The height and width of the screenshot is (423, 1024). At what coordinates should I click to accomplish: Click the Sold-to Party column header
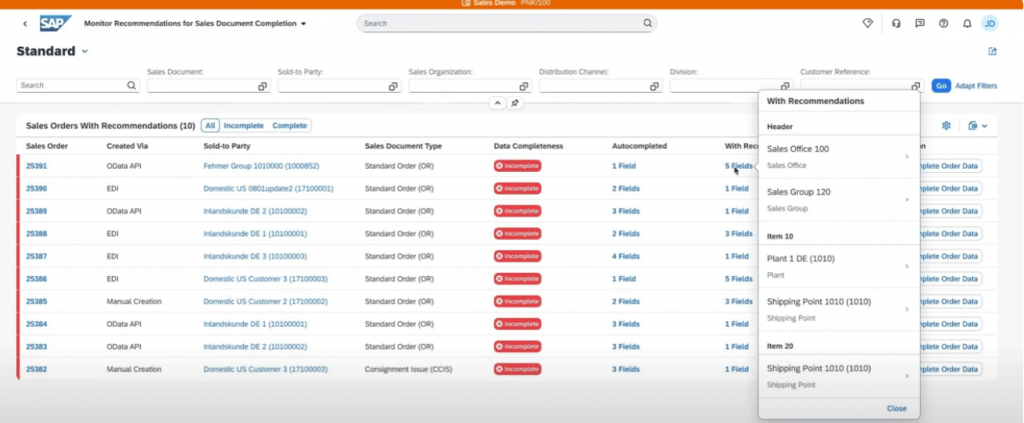pos(227,146)
